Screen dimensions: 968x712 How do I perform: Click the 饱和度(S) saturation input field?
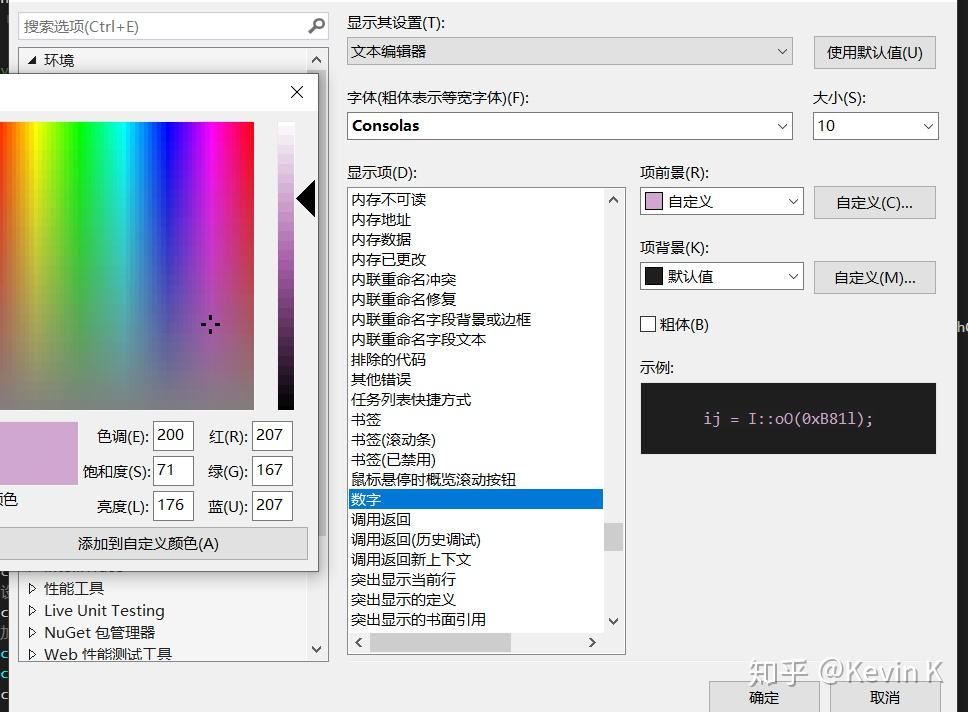tap(173, 471)
